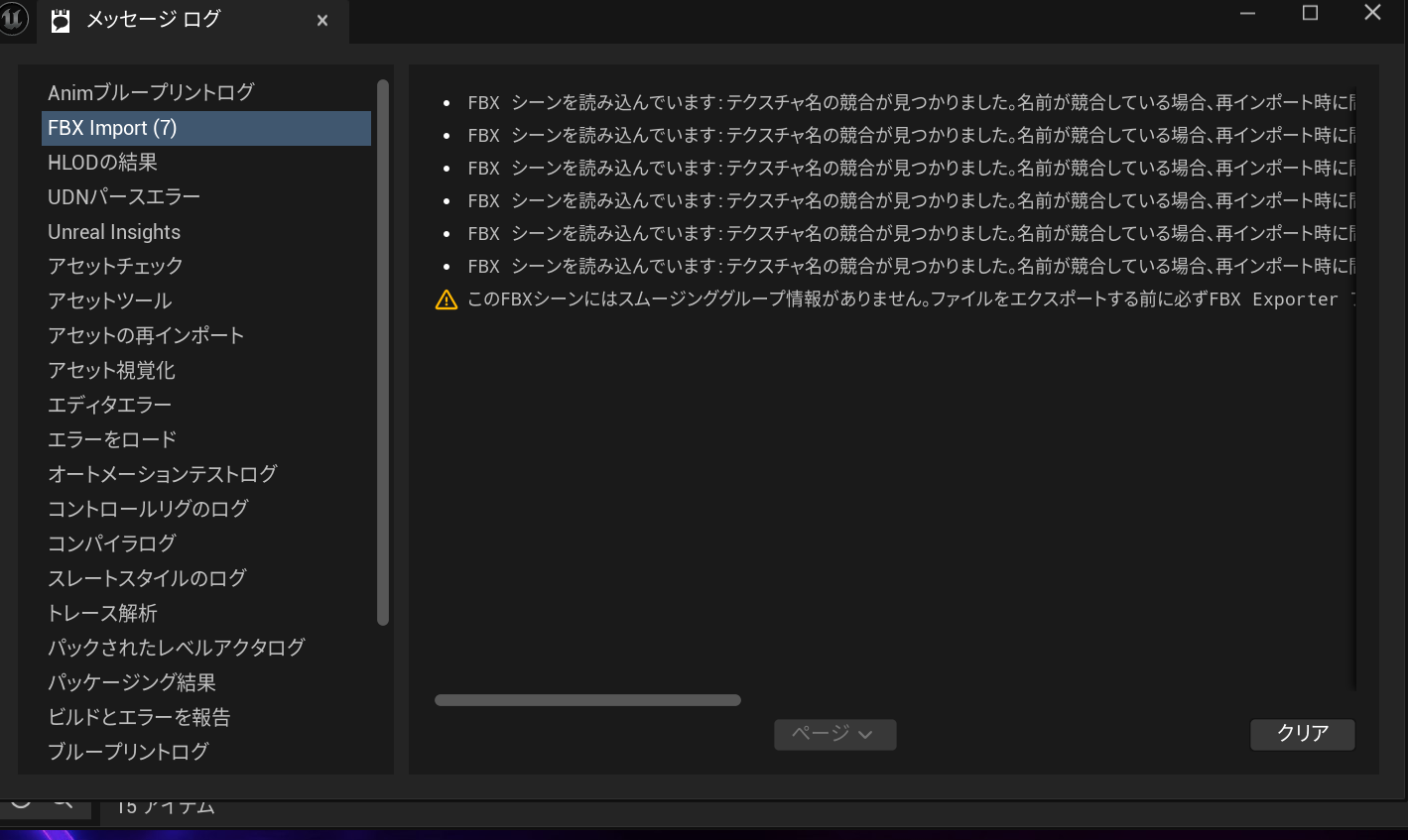Screen dimensions: 1408x840
Task: Show the UDNパースエラー log
Action: pos(206,197)
